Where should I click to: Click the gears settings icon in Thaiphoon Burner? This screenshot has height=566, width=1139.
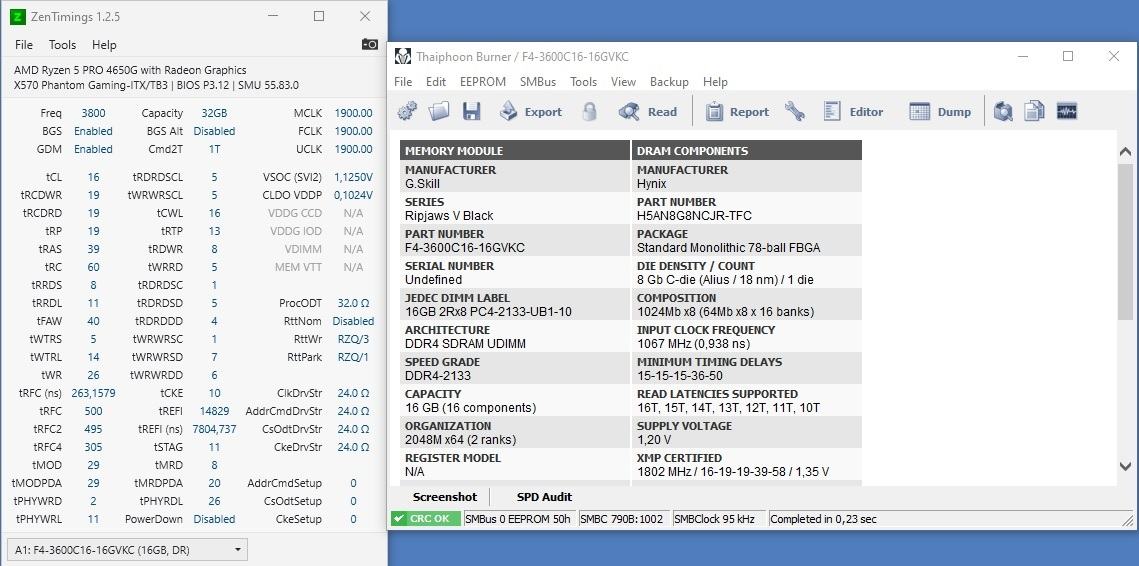[x=408, y=111]
